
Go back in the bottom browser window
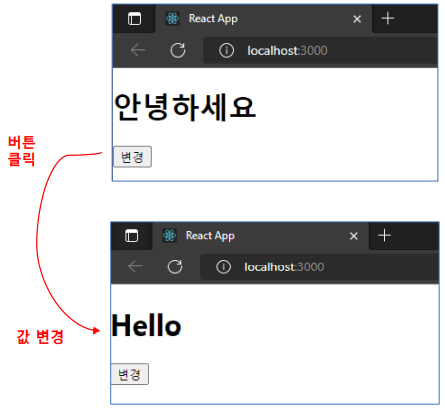135,266
